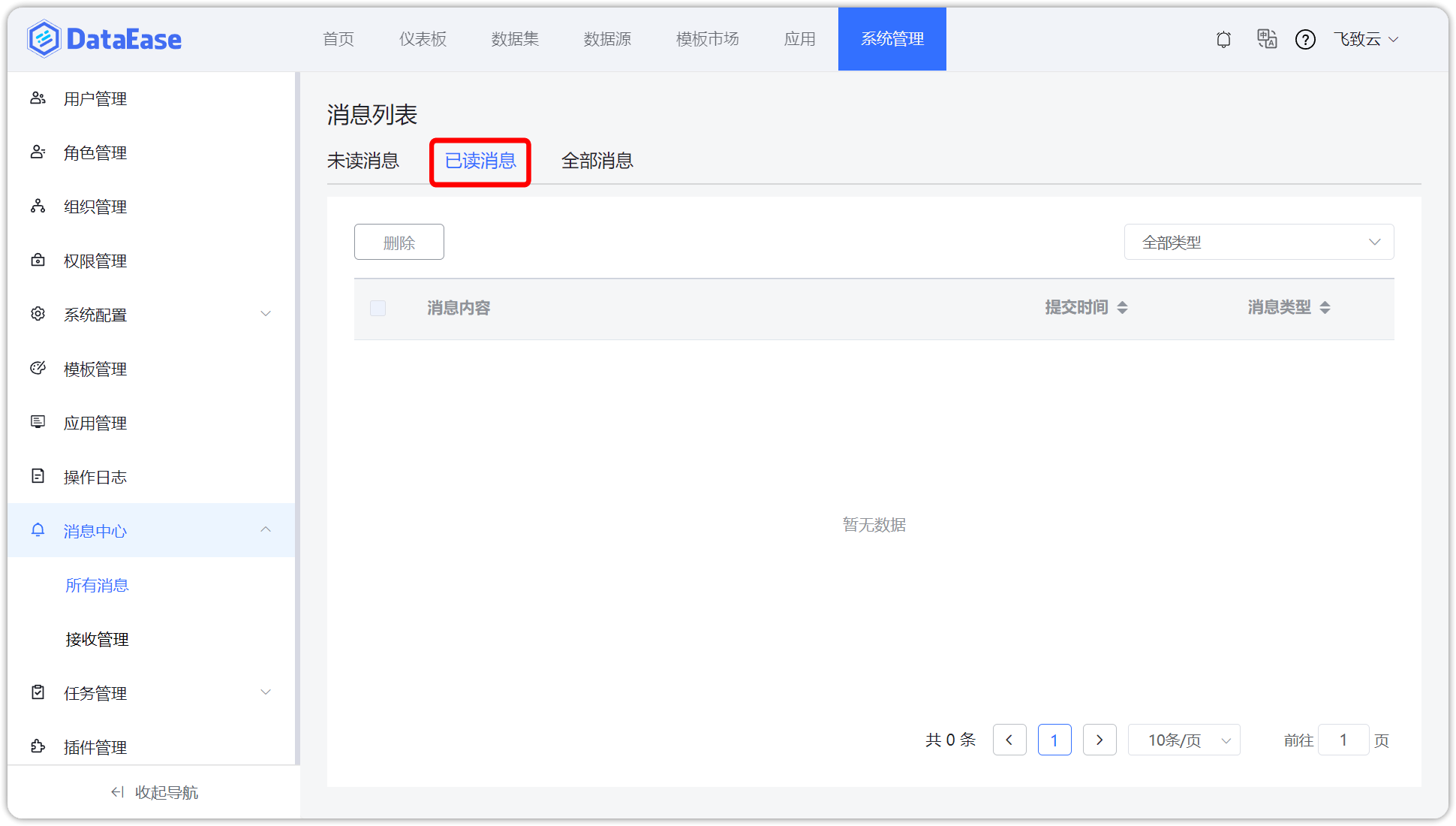Expand the 系统配置 submenu chevron
Viewport: 1456px width, 826px height.
coord(266,314)
